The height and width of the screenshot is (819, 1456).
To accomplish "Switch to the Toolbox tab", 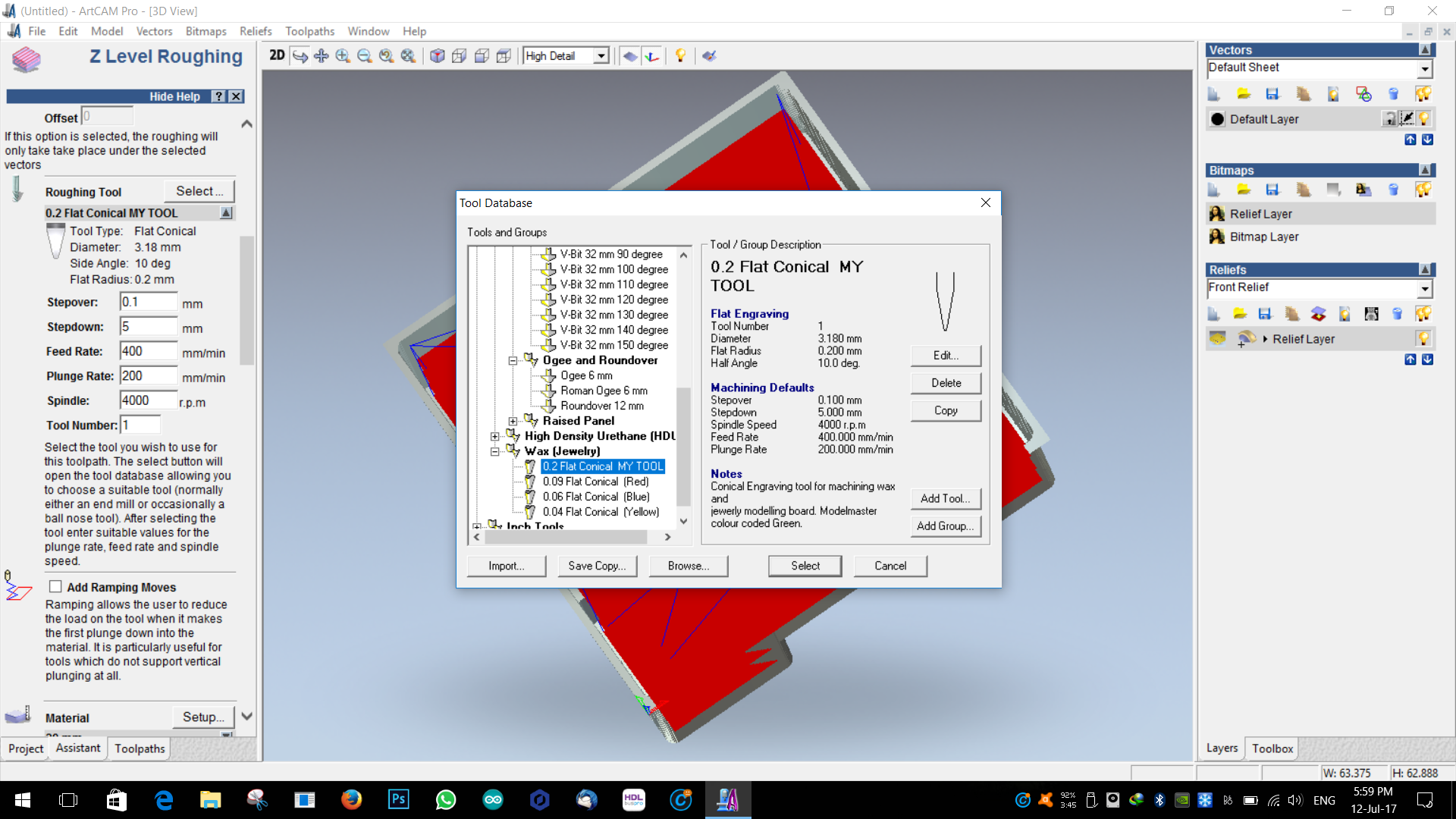I will click(1272, 748).
